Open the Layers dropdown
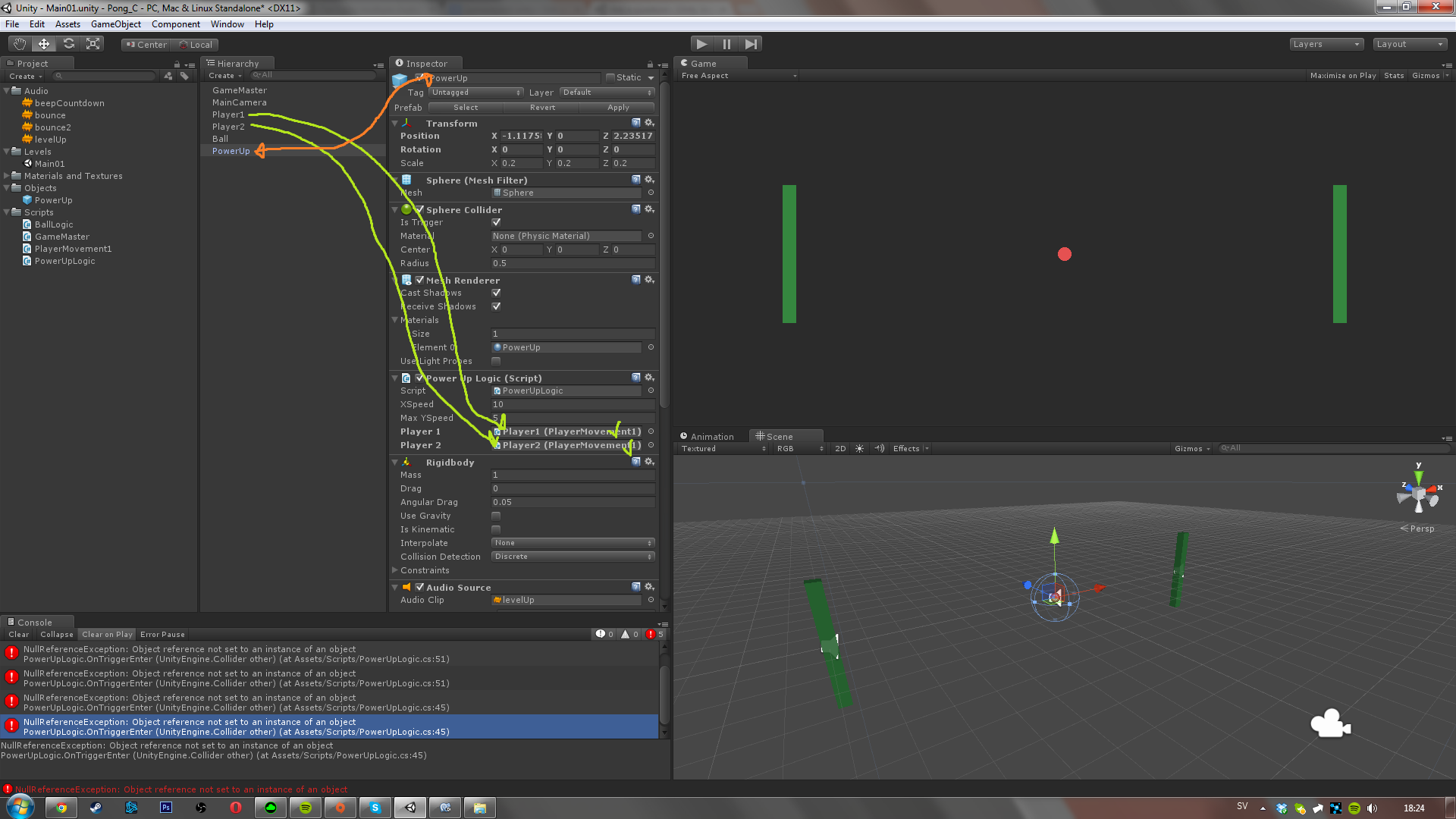Viewport: 1456px width, 819px height. (1326, 44)
